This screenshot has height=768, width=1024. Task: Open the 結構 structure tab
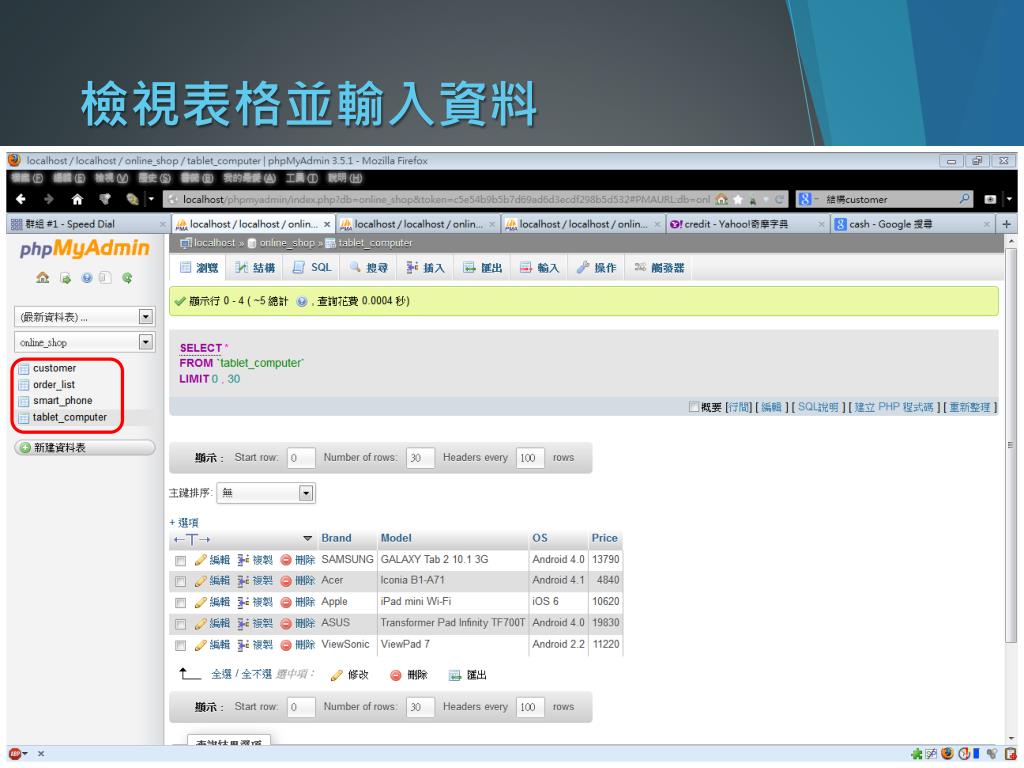[255, 268]
